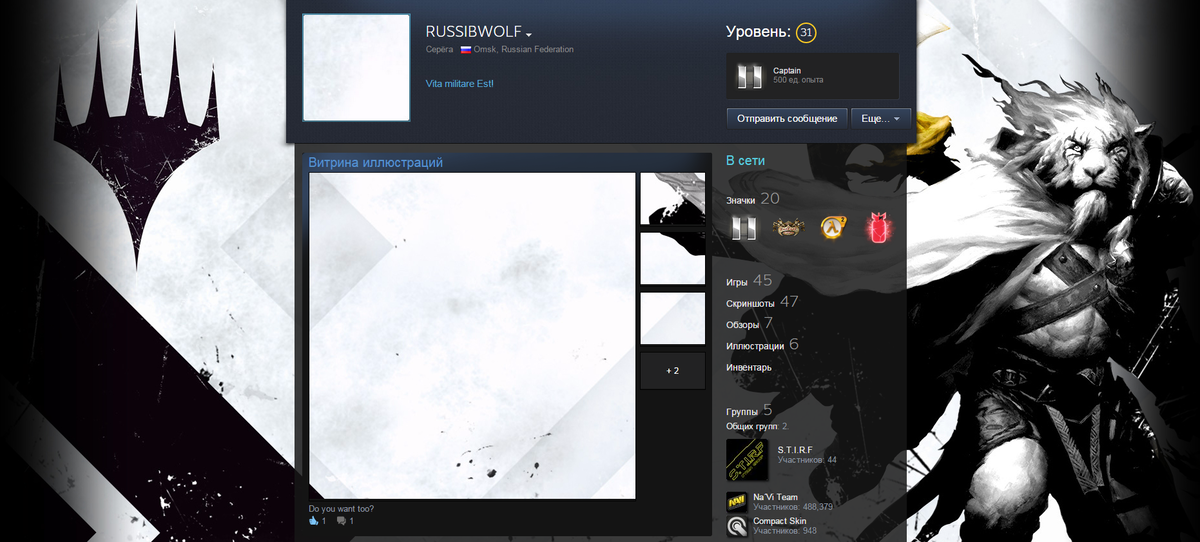The image size is (1200, 542).
Task: Open the first small artwork thumbnail
Action: pos(673,199)
